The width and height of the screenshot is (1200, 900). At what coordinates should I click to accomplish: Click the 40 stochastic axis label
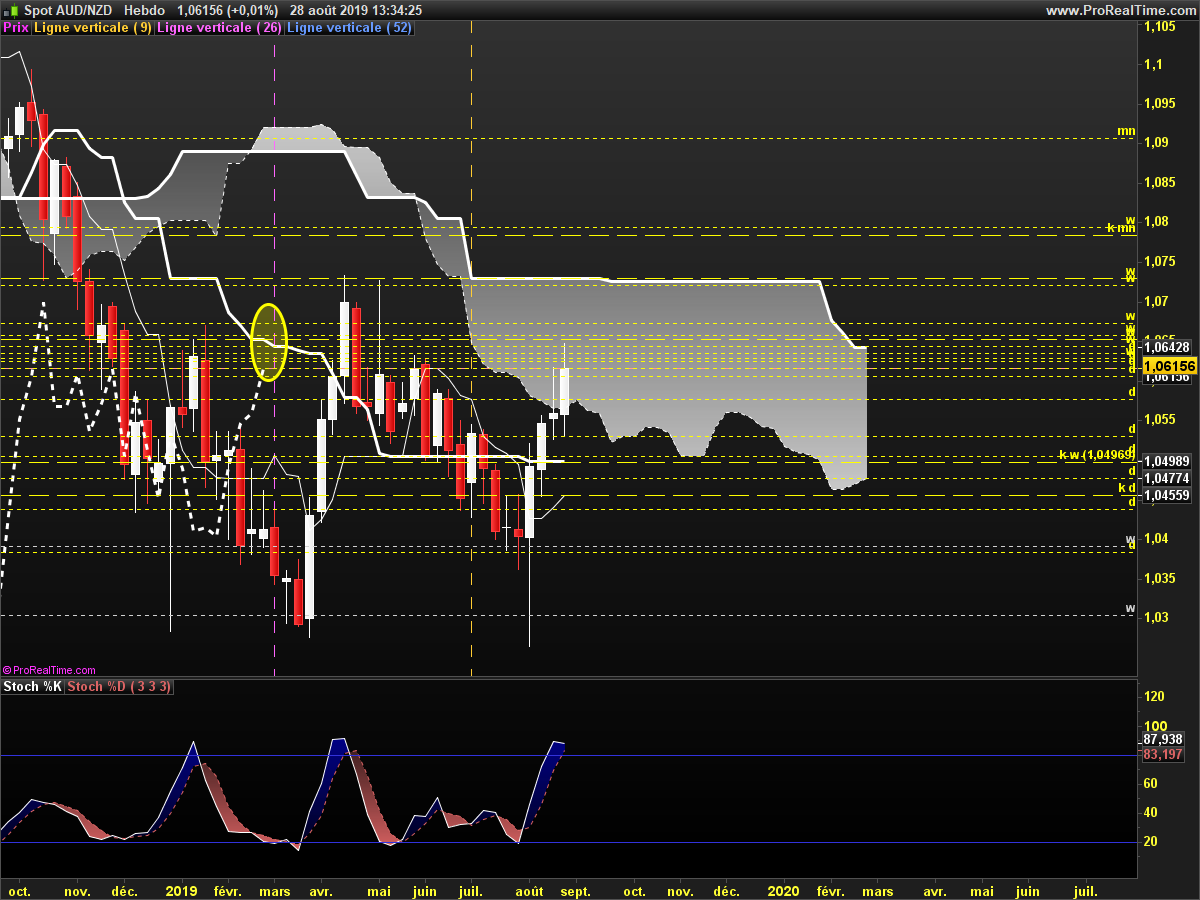click(1151, 812)
